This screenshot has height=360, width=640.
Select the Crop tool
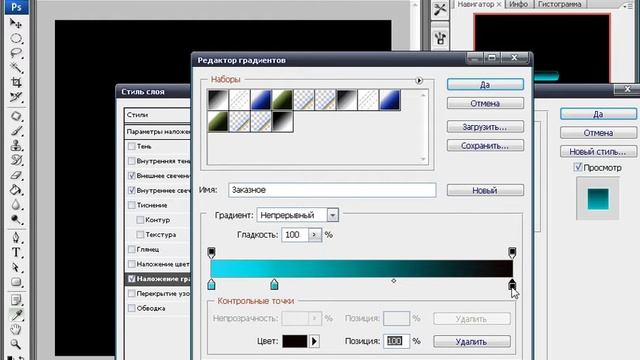[x=16, y=82]
